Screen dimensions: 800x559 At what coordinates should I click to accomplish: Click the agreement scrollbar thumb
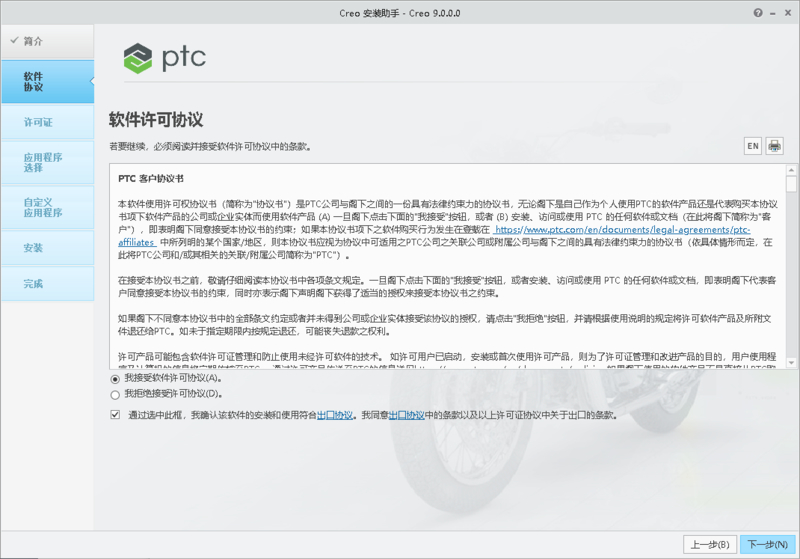pyautogui.click(x=791, y=184)
